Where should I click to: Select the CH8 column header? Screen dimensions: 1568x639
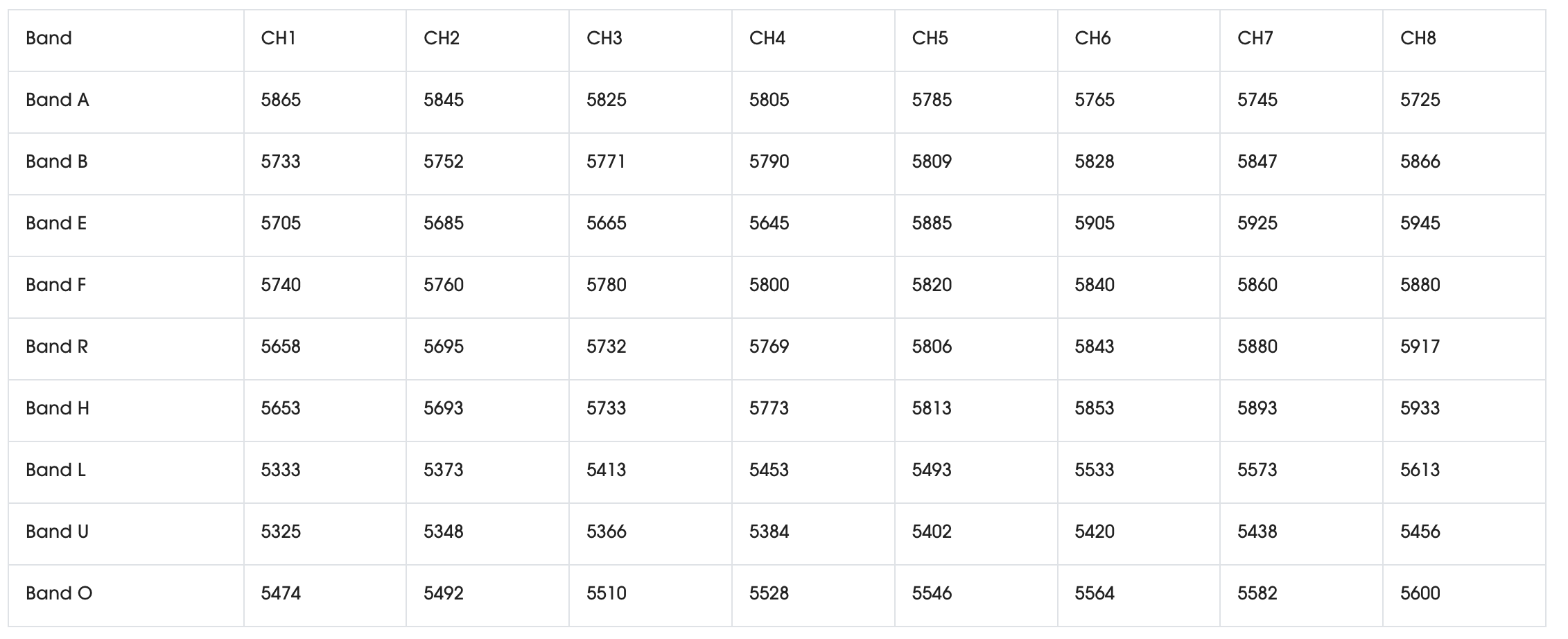click(1418, 38)
